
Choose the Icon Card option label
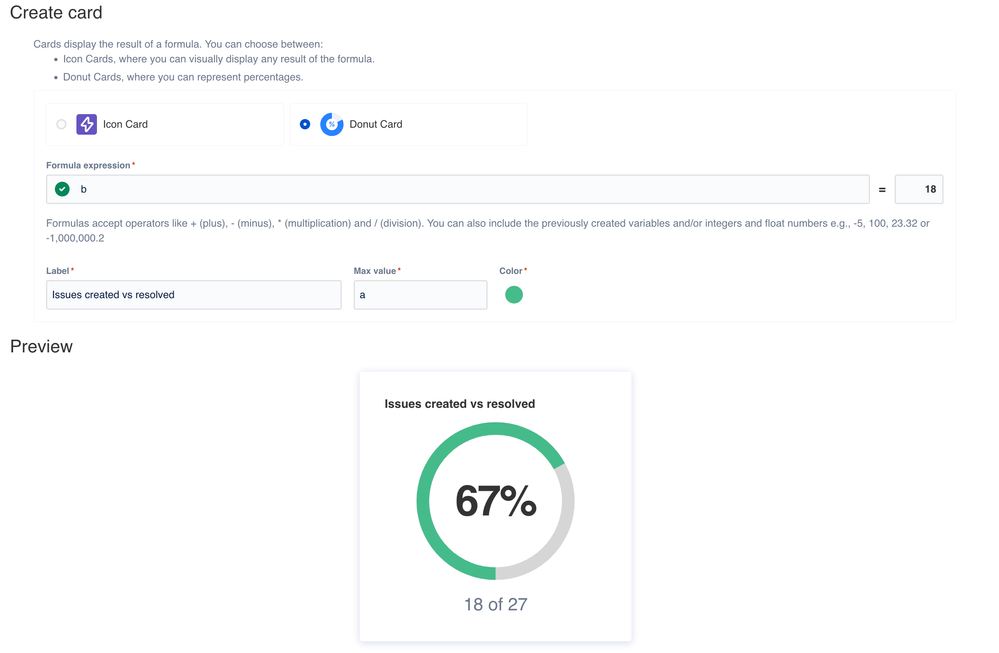(126, 124)
